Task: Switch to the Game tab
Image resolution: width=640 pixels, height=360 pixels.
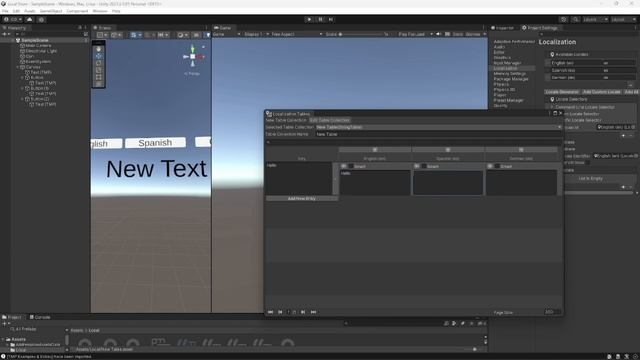Action: coord(223,28)
